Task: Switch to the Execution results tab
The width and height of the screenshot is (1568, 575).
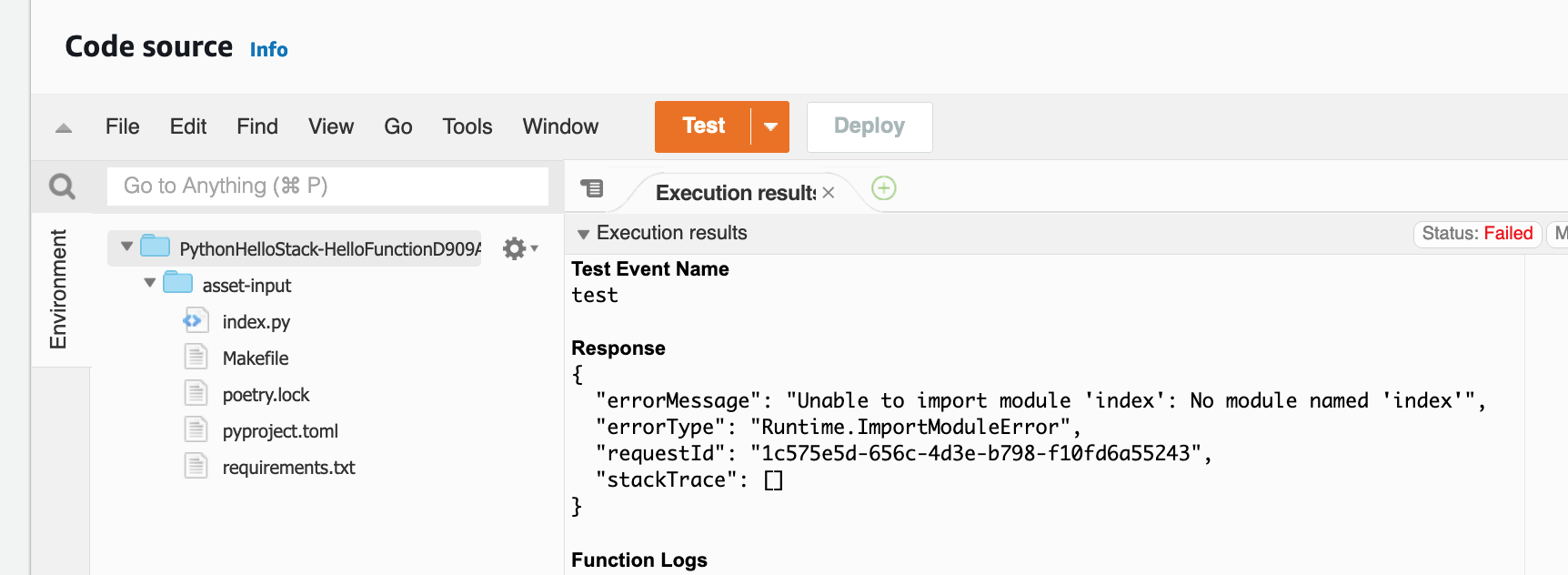Action: [x=735, y=193]
